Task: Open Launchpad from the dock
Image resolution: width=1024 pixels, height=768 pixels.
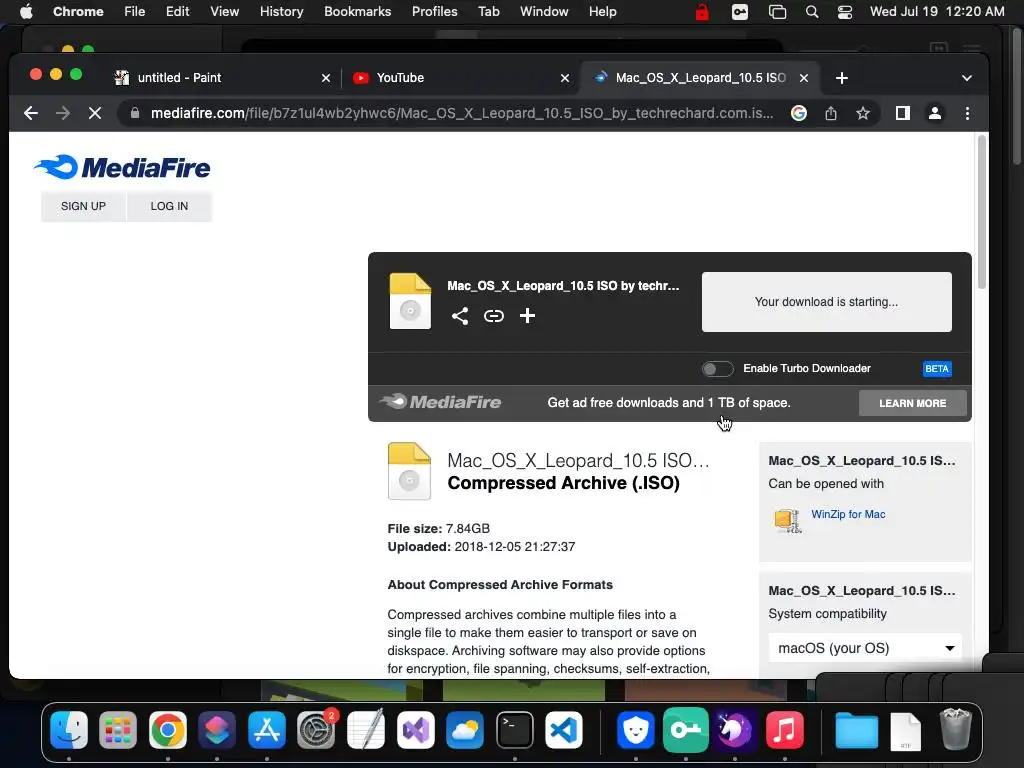Action: click(x=118, y=730)
